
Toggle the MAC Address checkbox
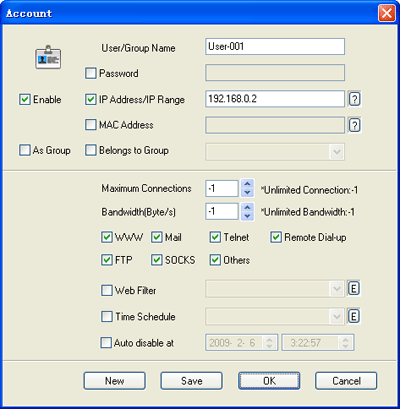(91, 125)
